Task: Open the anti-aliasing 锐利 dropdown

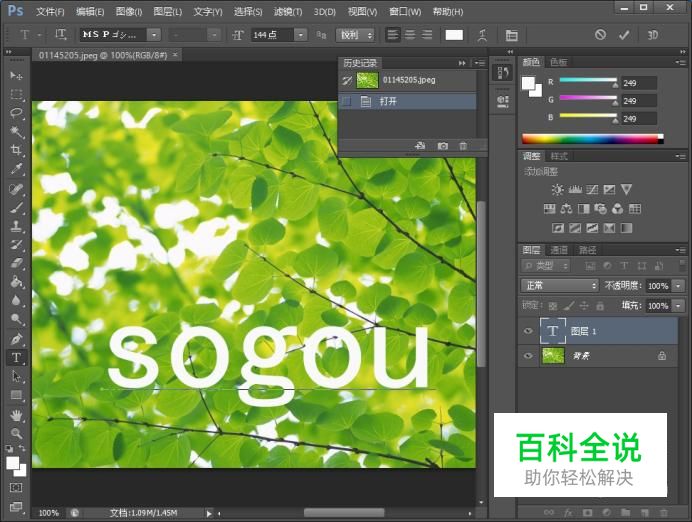Action: point(355,34)
